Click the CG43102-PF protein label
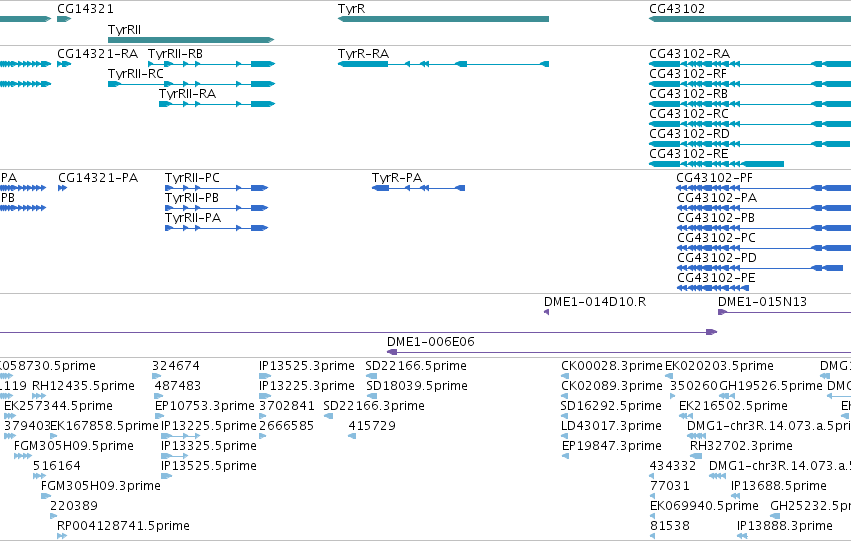Image resolution: width=851 pixels, height=541 pixels. [714, 178]
